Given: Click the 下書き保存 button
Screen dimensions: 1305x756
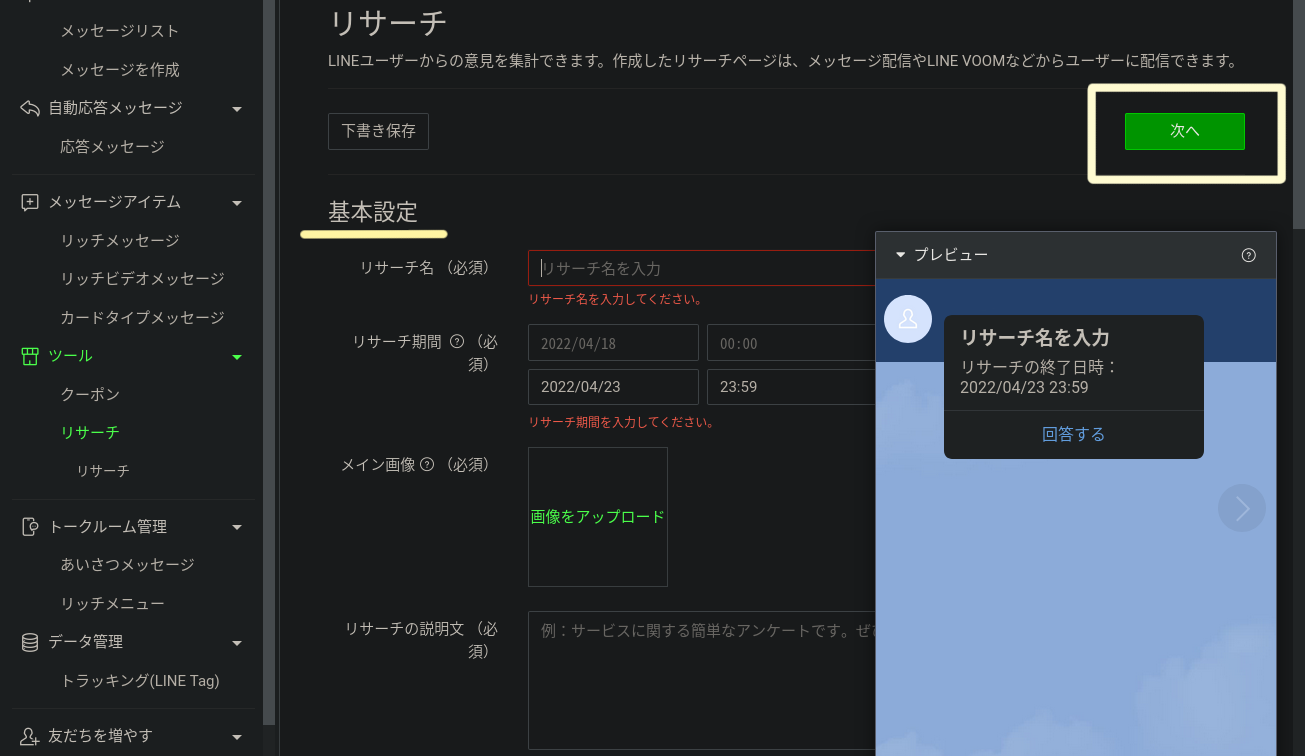Looking at the screenshot, I should click(378, 131).
